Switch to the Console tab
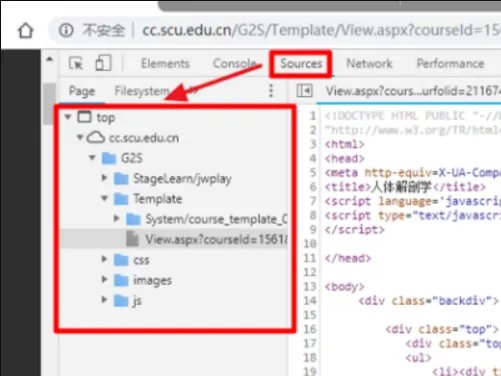The height and width of the screenshot is (376, 501). coord(234,63)
